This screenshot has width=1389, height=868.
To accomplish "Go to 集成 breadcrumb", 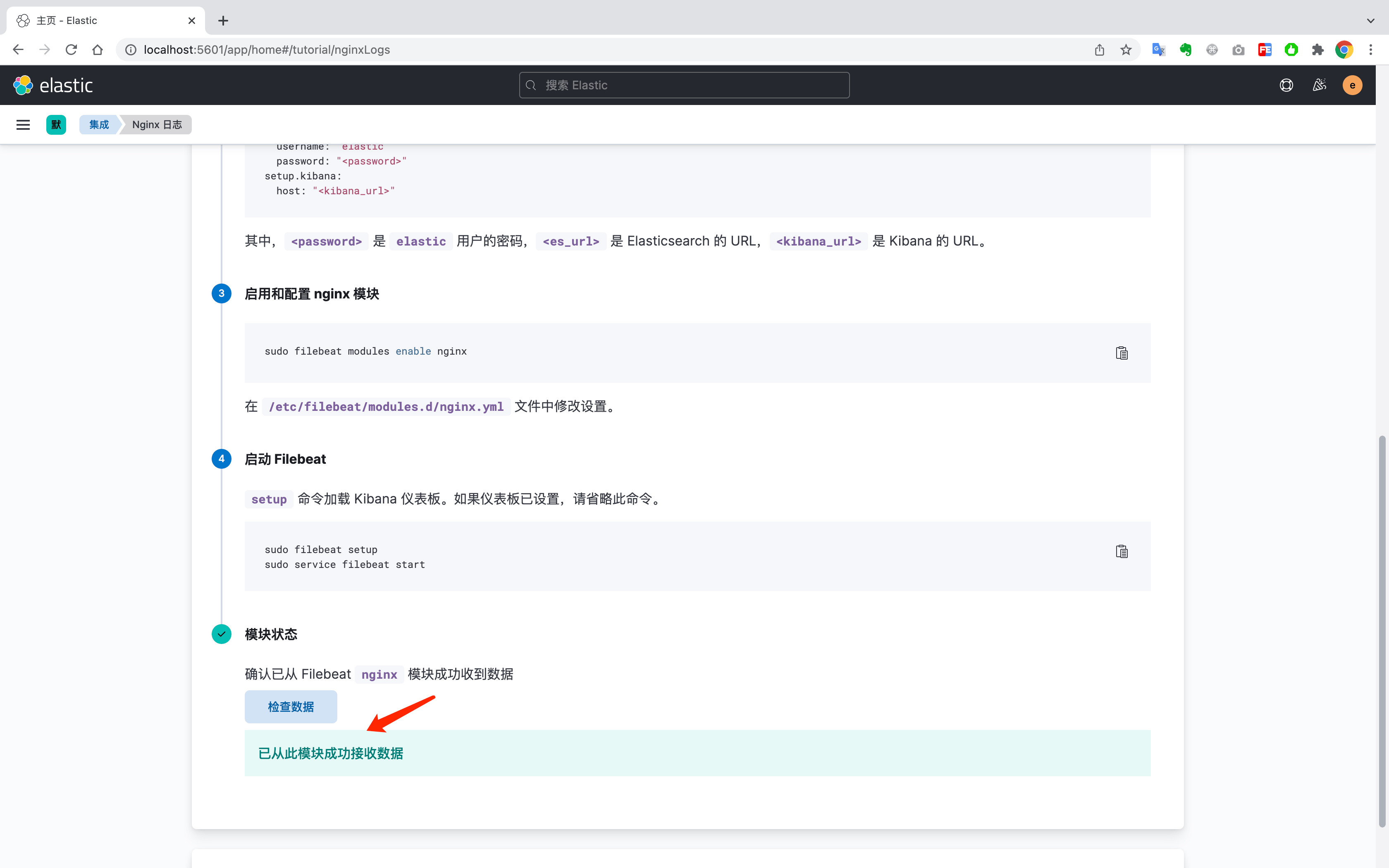I will coord(99,124).
